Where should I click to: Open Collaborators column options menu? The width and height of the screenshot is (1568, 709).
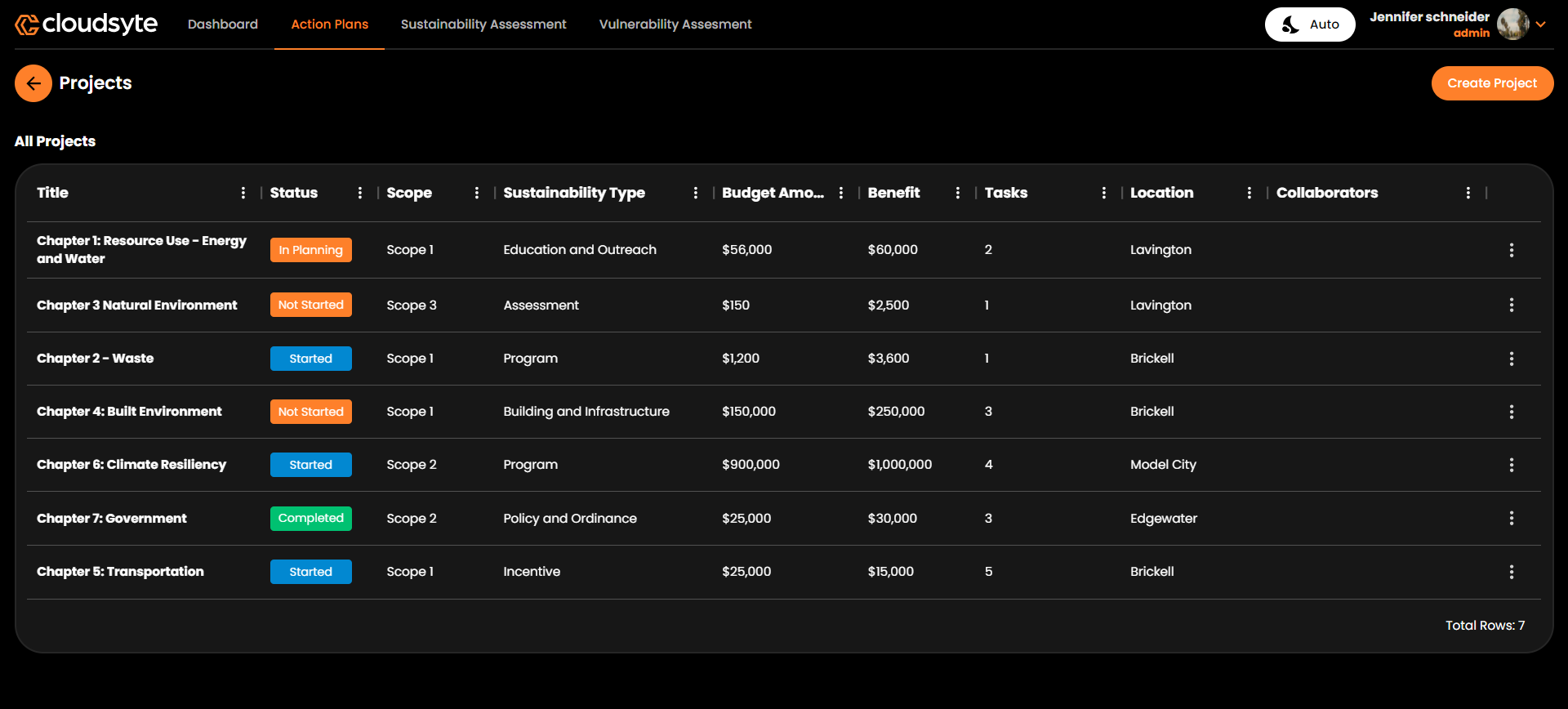coord(1468,193)
